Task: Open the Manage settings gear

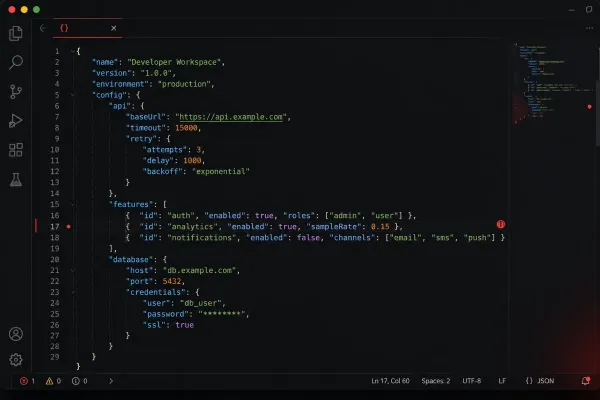Action: 16,360
